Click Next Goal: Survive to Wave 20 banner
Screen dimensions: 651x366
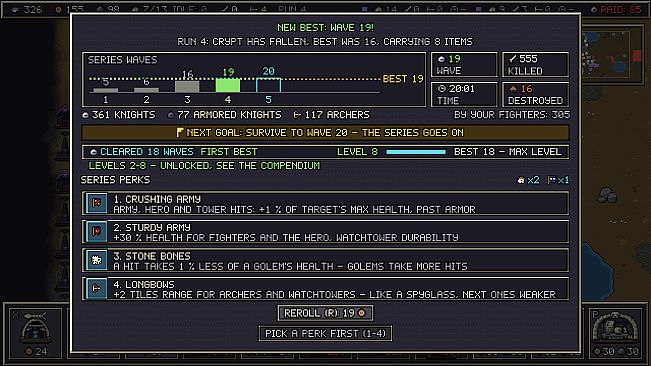[326, 133]
